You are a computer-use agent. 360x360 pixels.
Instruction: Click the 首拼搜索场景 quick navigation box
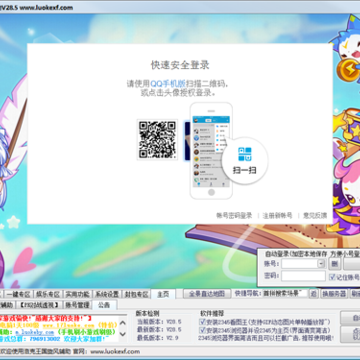[x=285, y=294]
